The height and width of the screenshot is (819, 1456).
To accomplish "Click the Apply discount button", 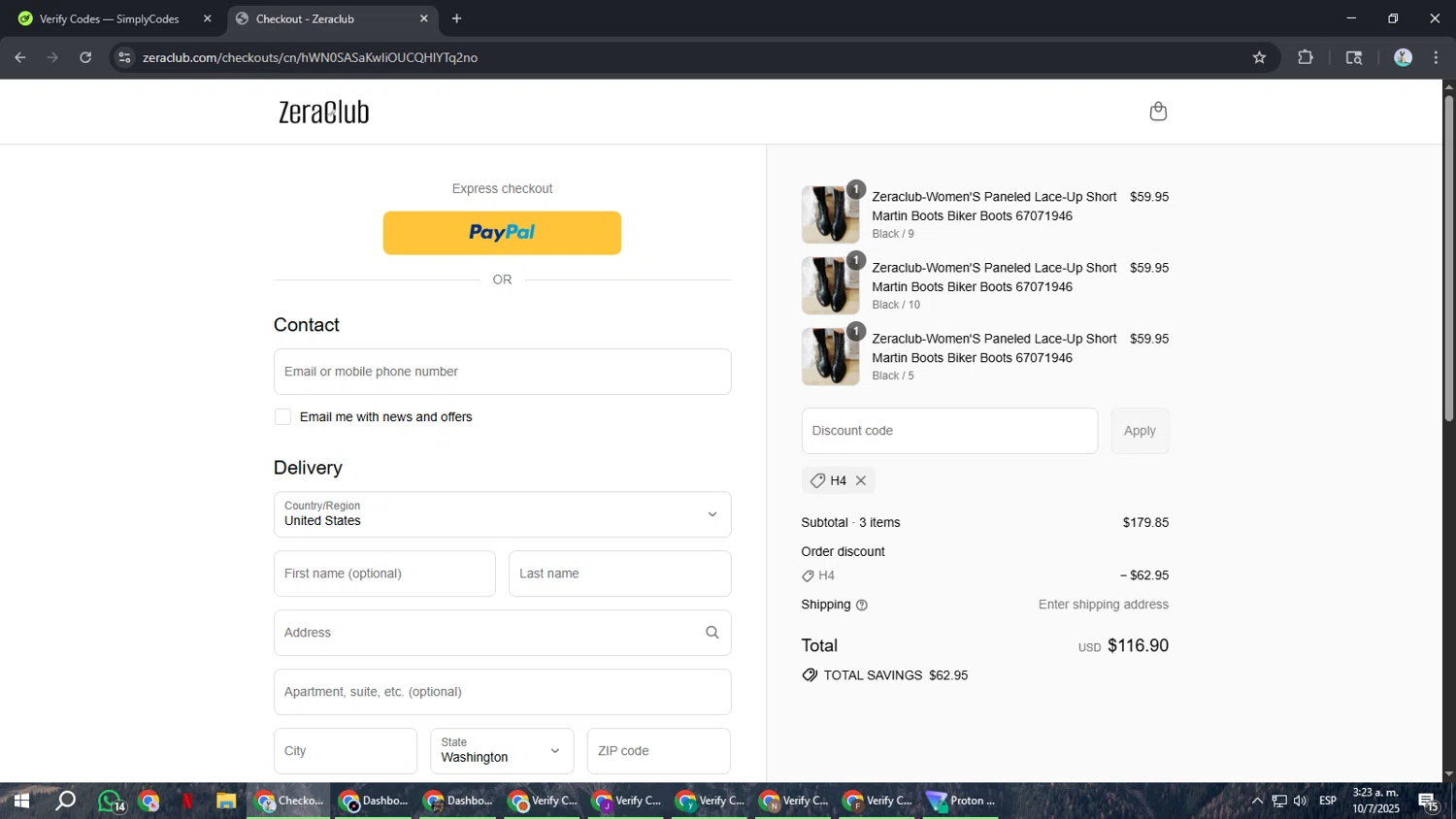I will tap(1140, 431).
